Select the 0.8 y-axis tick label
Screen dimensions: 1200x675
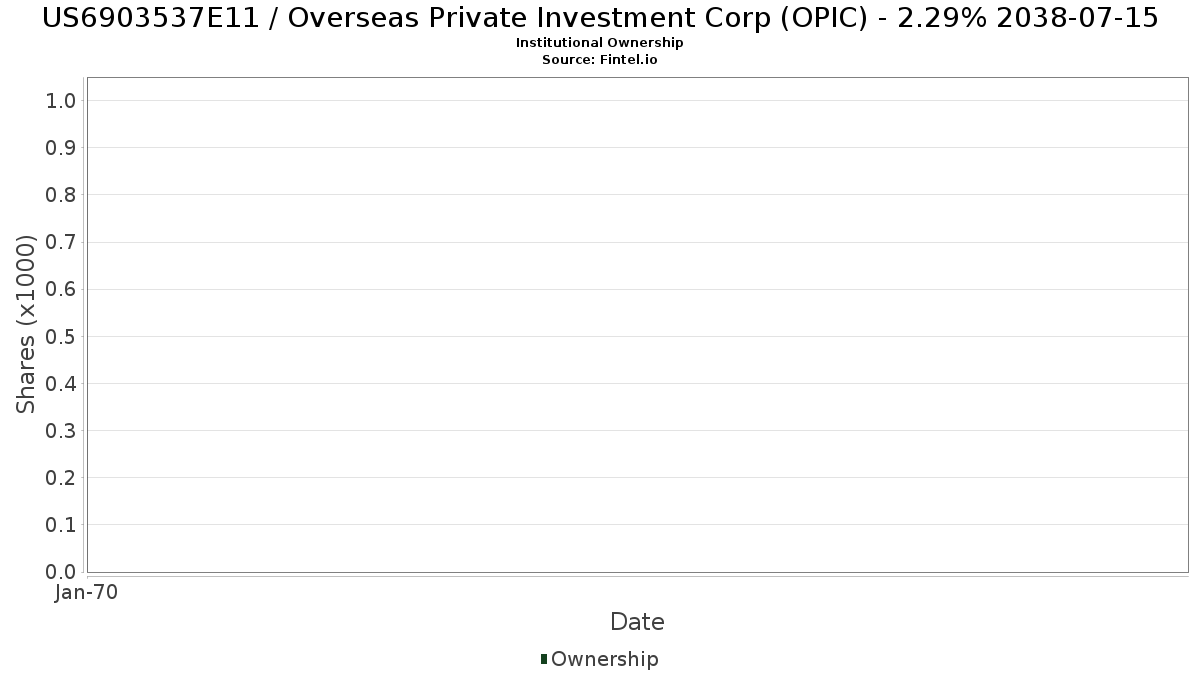tap(61, 195)
